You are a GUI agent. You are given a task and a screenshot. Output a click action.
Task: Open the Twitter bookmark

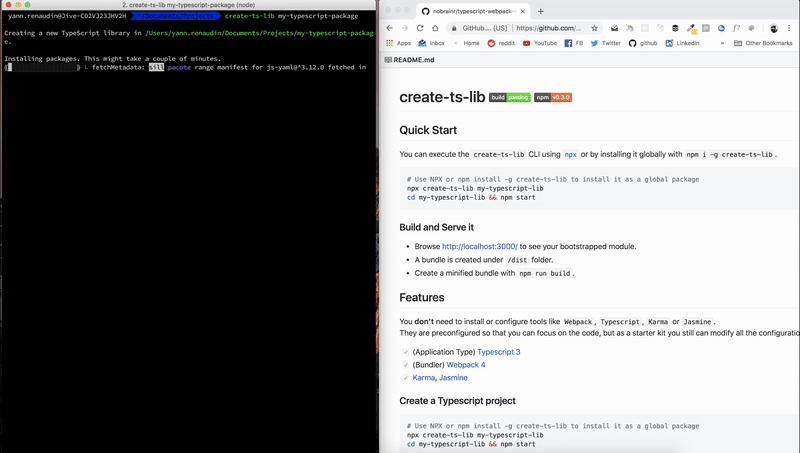606,43
